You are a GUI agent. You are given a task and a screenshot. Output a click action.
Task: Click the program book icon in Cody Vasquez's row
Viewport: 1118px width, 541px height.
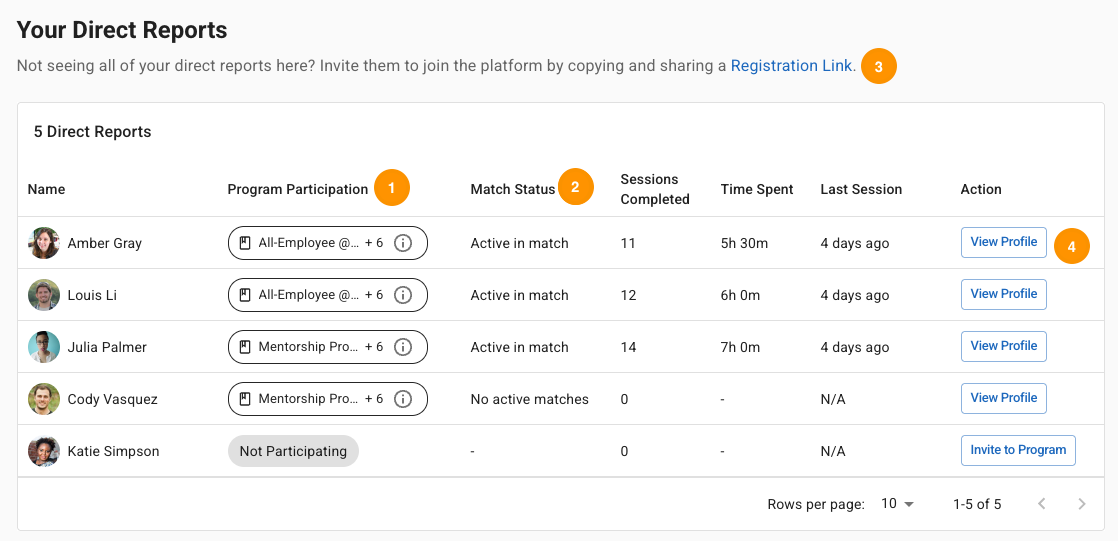click(245, 399)
